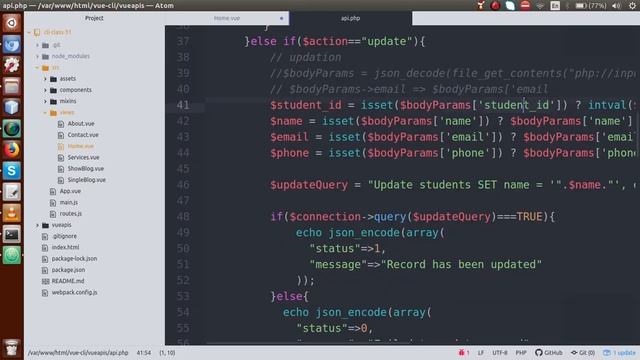The height and width of the screenshot is (360, 640).
Task: Expand the components folder arrow
Action: point(45,90)
